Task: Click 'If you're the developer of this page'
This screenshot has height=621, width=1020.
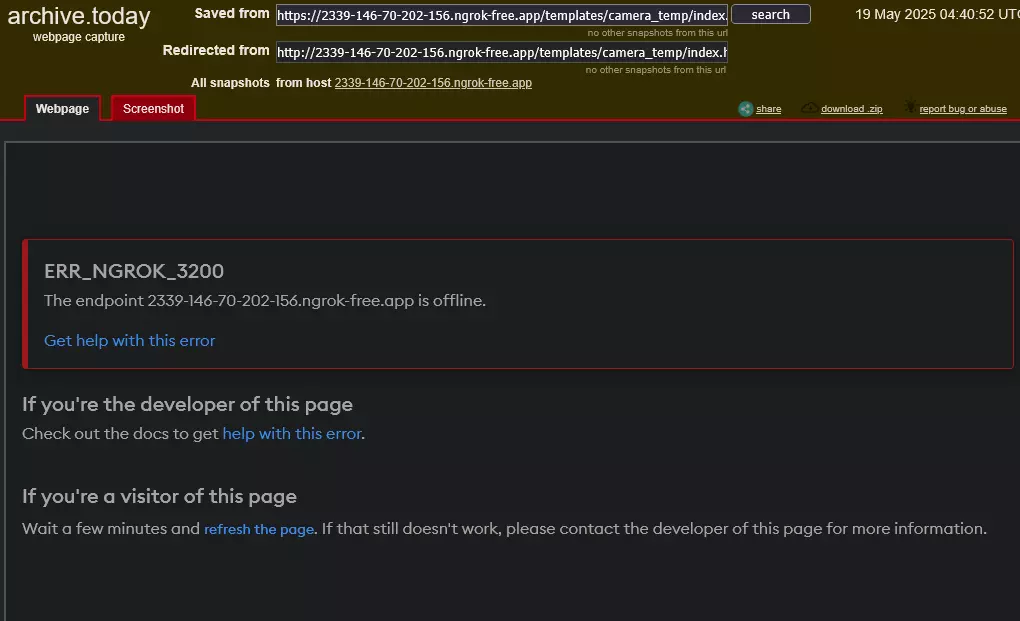Action: pyautogui.click(x=187, y=404)
